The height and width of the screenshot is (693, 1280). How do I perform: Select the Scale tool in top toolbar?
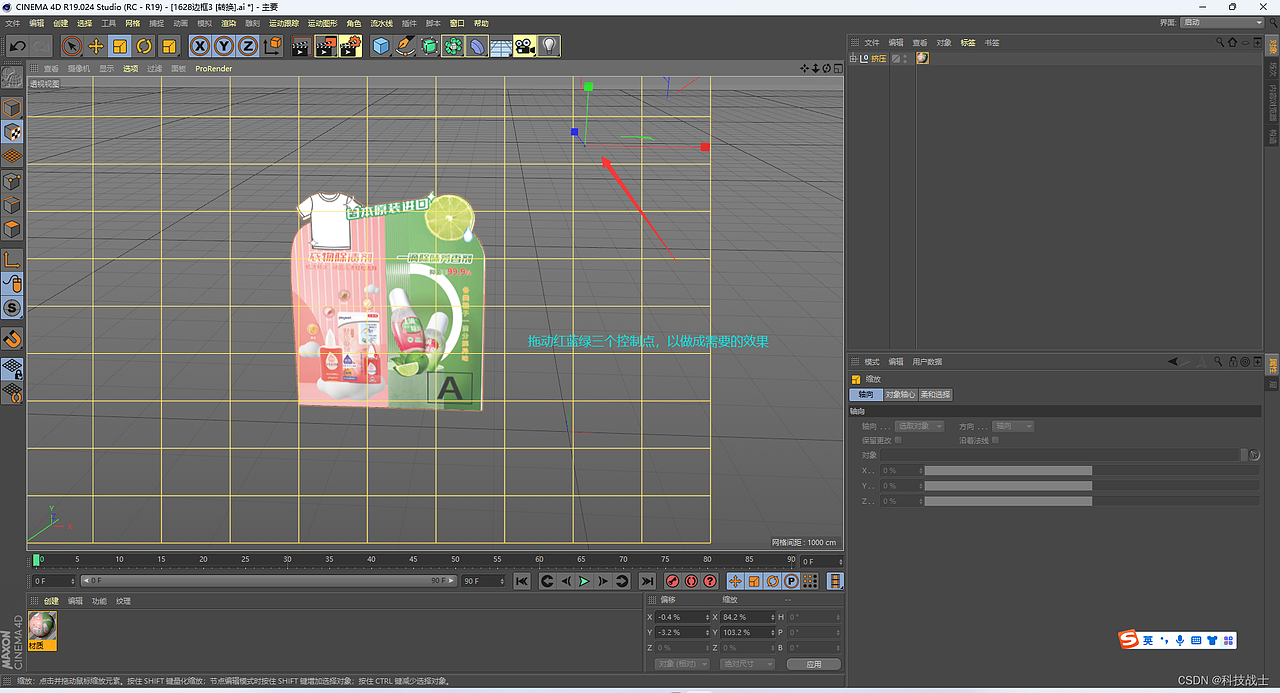pyautogui.click(x=120, y=46)
